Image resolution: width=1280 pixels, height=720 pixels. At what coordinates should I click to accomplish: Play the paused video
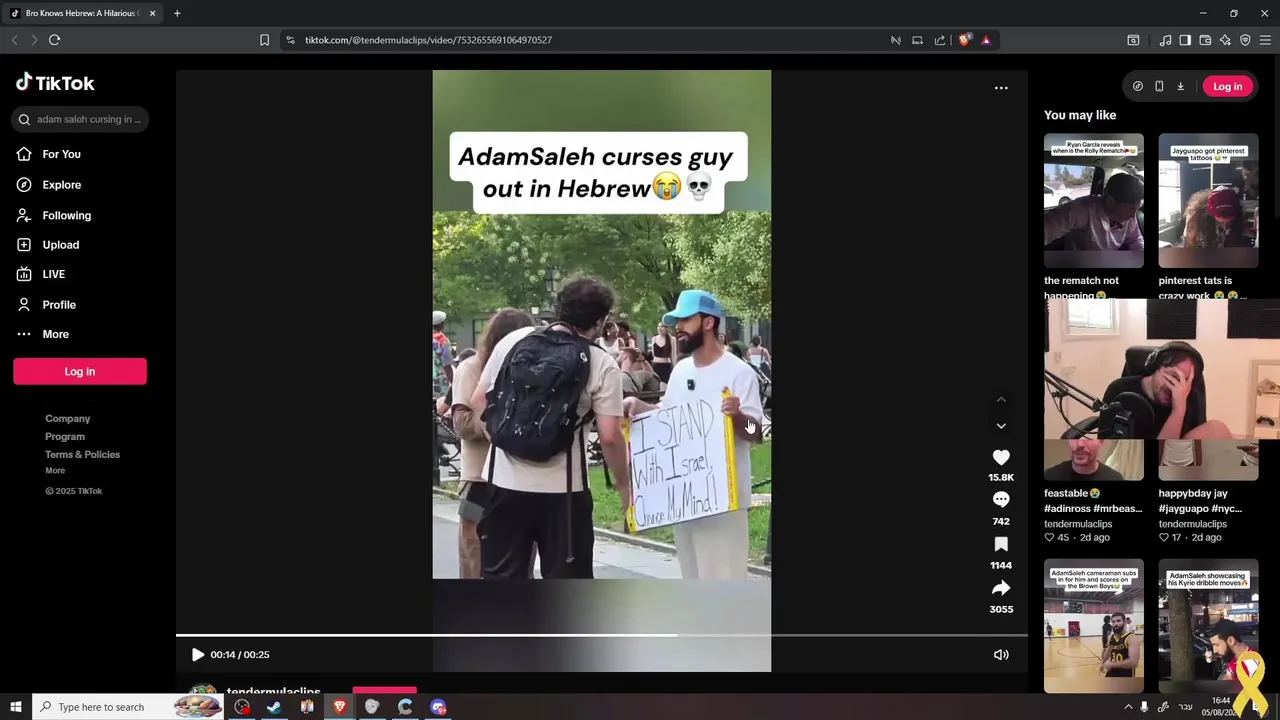click(x=197, y=654)
